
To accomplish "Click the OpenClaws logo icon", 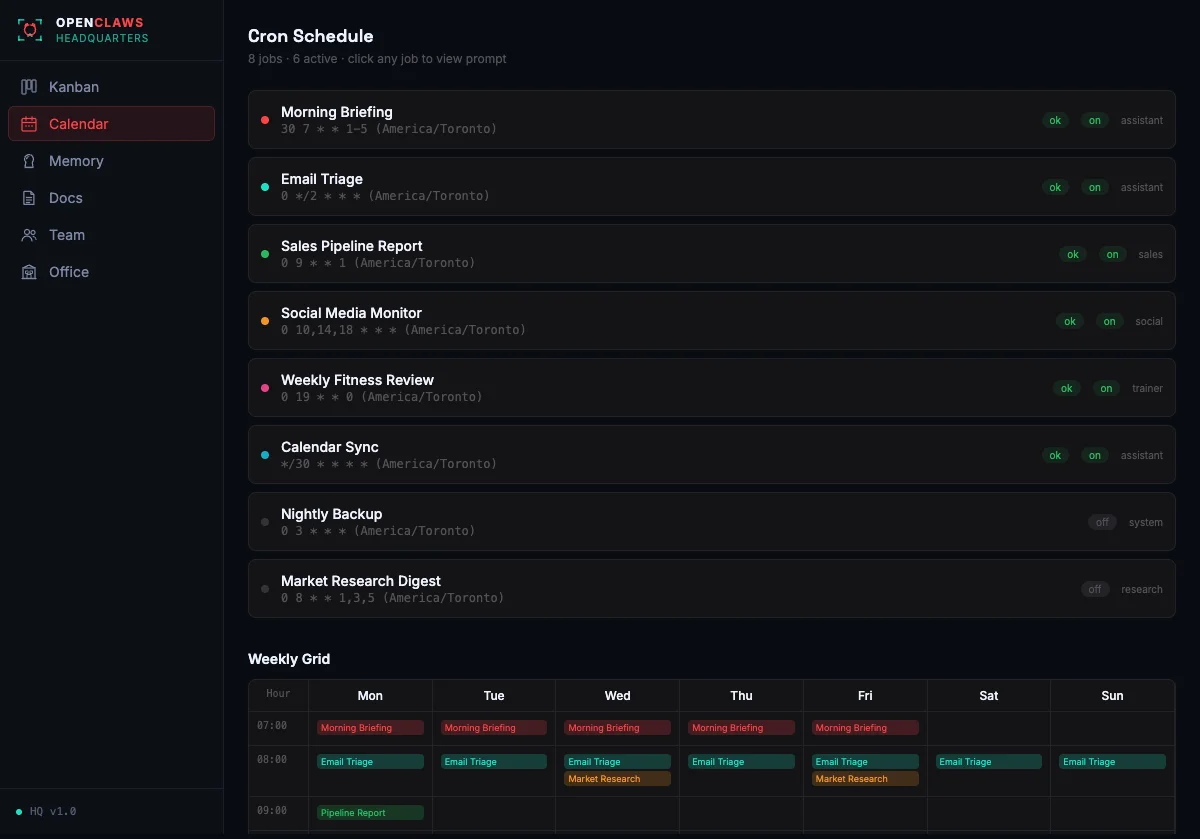I will [30, 30].
